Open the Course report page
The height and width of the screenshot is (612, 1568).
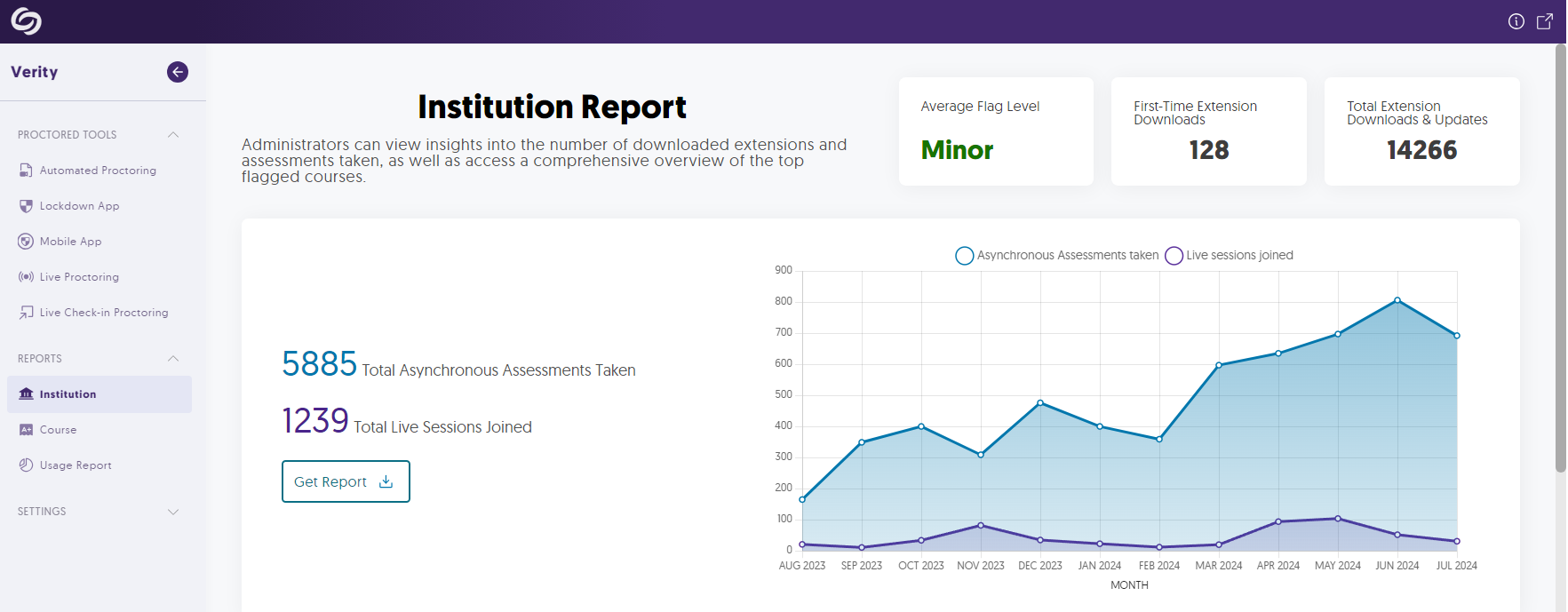click(58, 430)
